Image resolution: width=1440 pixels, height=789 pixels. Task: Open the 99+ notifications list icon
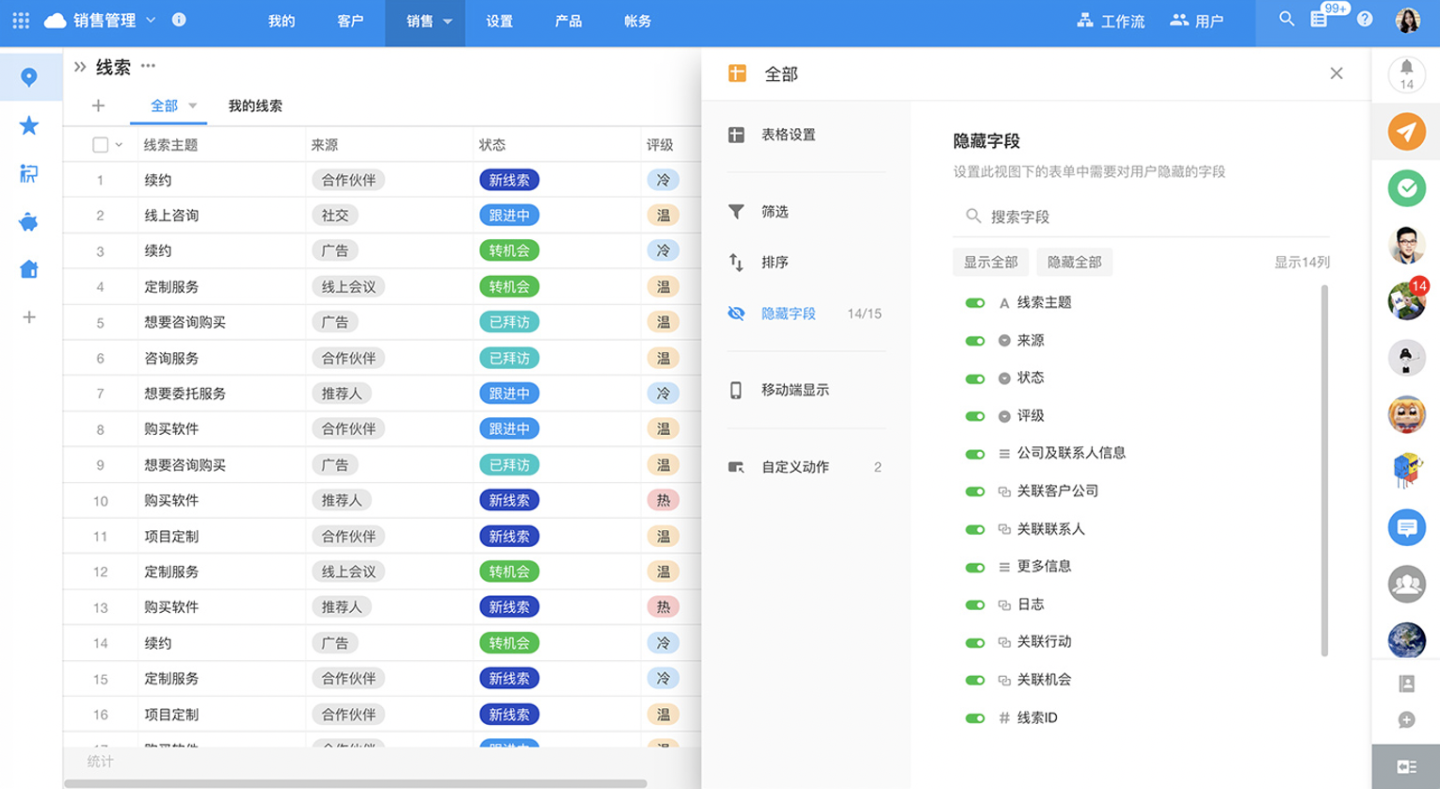click(1319, 19)
